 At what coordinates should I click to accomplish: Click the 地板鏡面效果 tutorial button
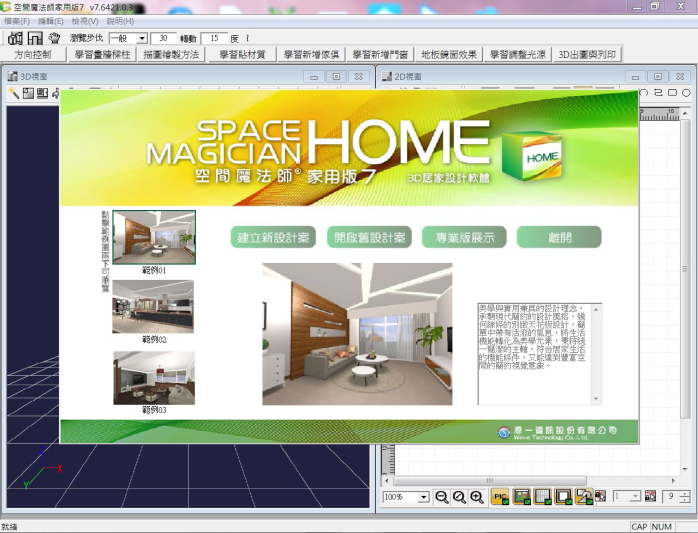[449, 54]
